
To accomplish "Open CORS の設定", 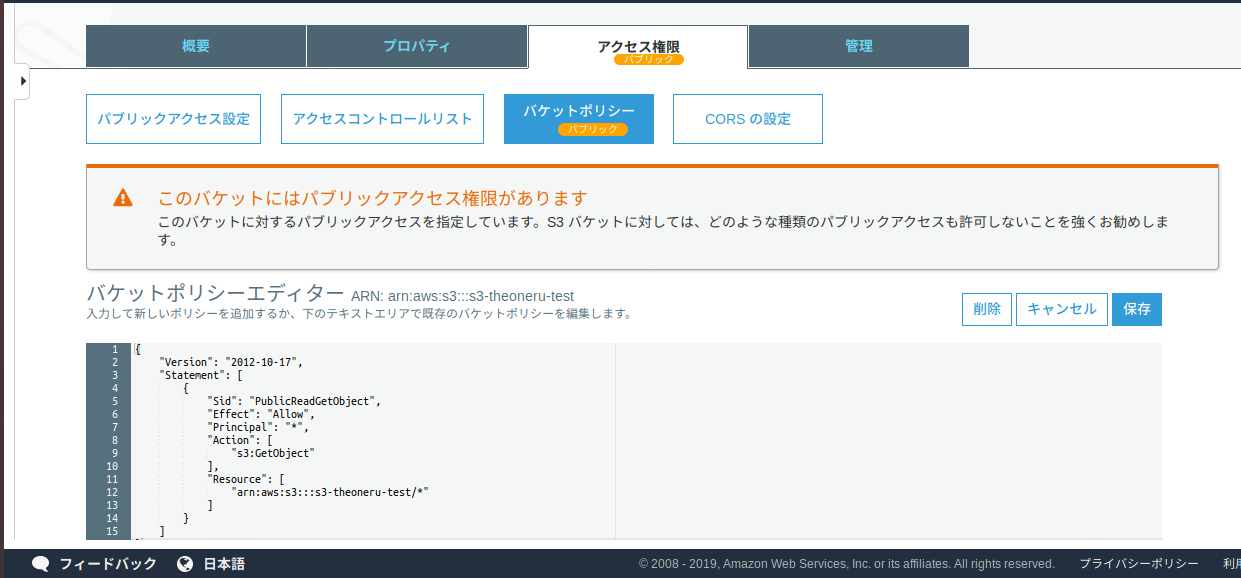I will coord(747,118).
